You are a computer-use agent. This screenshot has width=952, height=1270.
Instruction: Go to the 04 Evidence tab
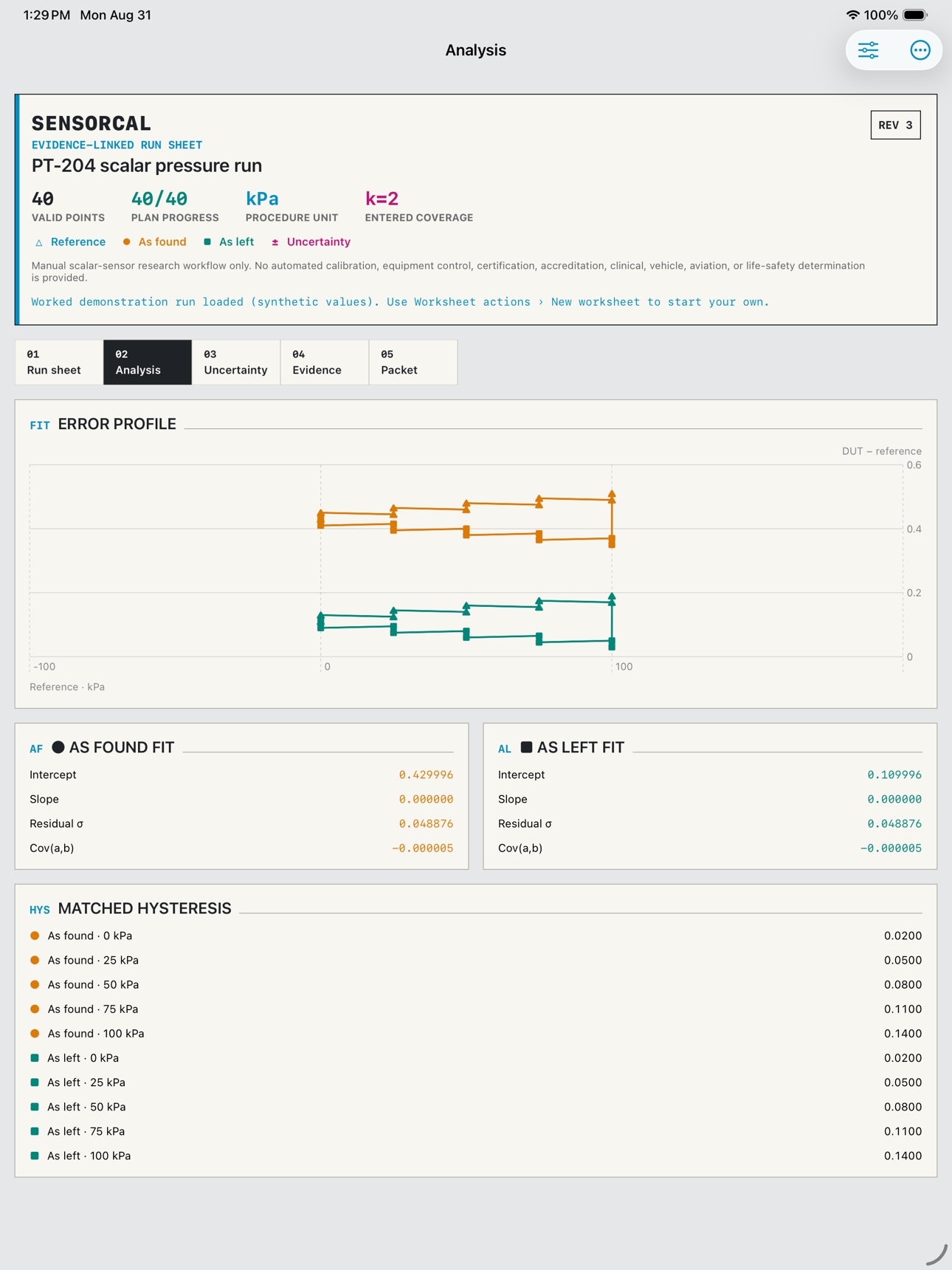tap(325, 362)
